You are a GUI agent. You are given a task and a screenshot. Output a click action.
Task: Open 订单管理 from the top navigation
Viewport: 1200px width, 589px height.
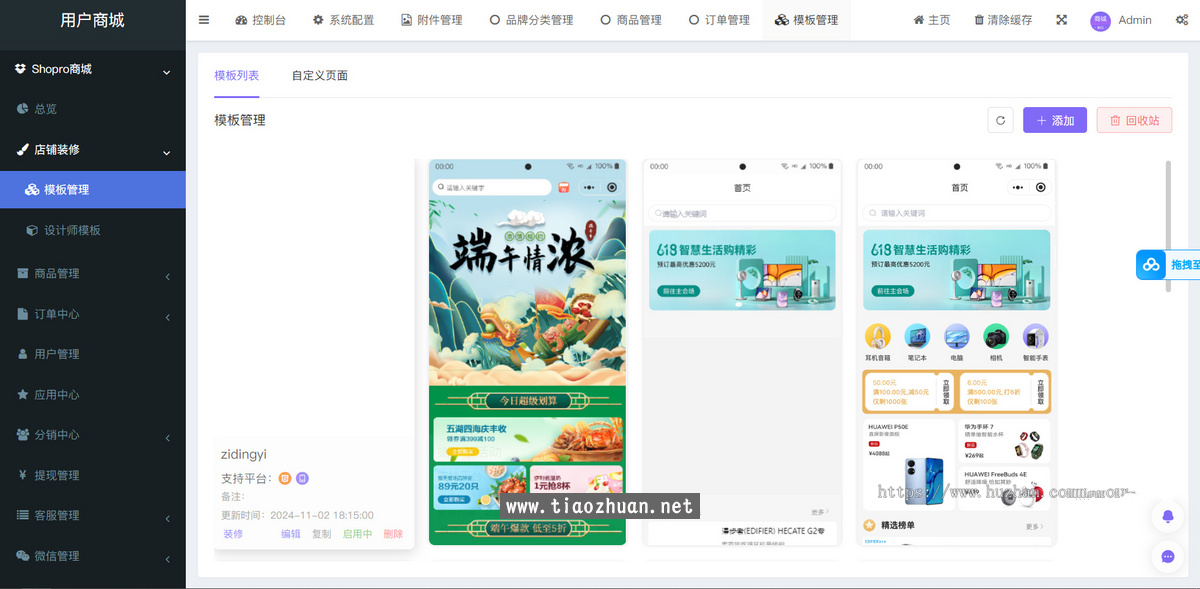click(x=718, y=19)
